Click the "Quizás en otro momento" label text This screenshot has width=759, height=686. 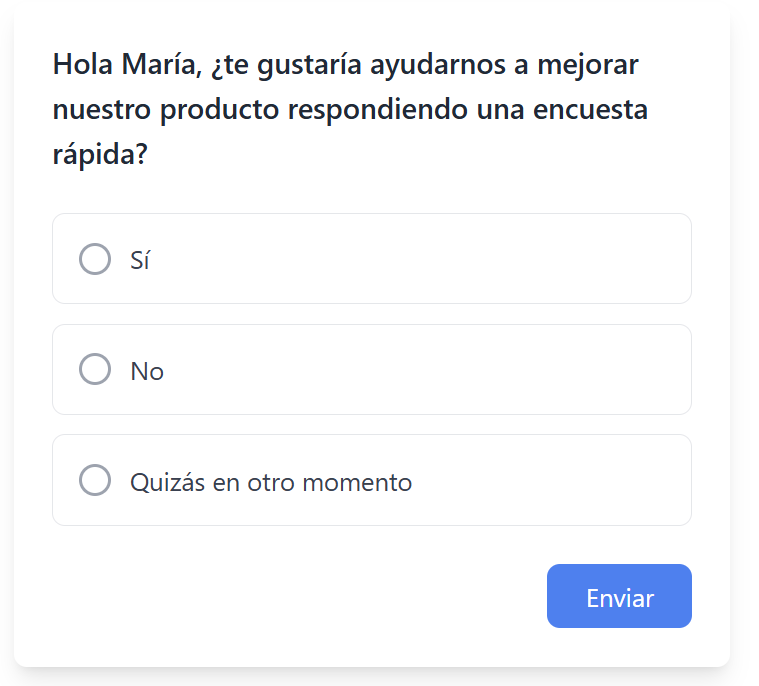tap(271, 482)
